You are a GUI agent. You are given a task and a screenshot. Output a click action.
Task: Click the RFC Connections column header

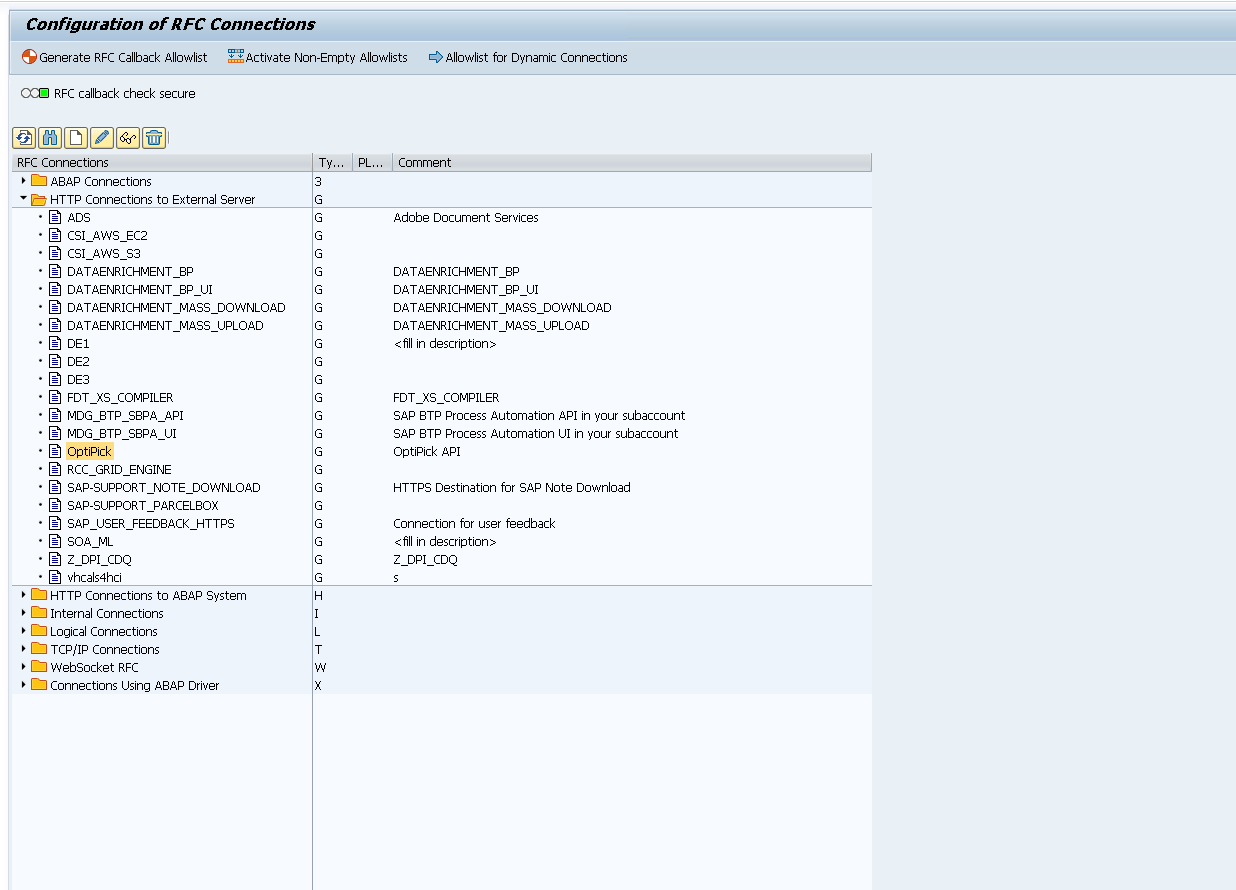tap(63, 162)
